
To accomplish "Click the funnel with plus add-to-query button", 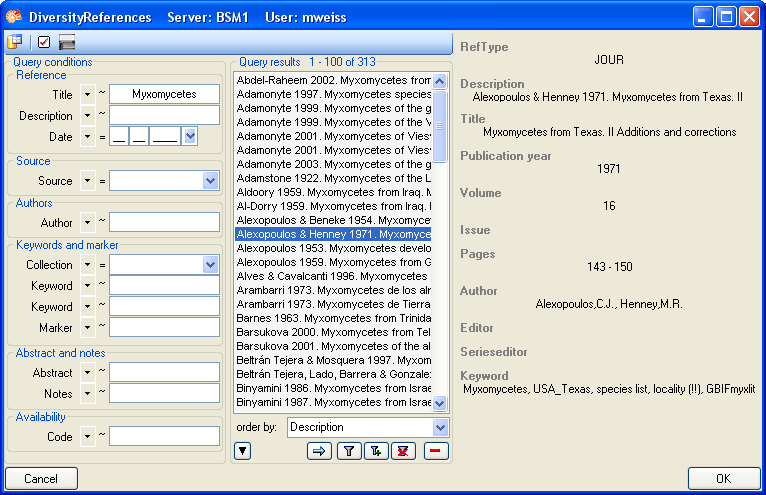I will click(x=376, y=451).
